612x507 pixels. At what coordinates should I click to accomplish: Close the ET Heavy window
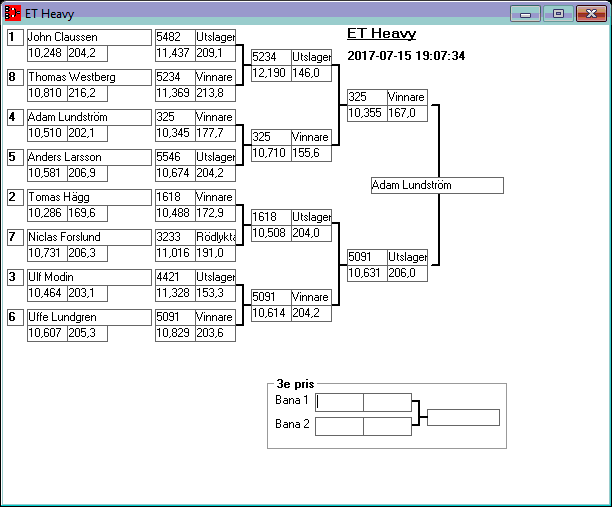pos(590,14)
